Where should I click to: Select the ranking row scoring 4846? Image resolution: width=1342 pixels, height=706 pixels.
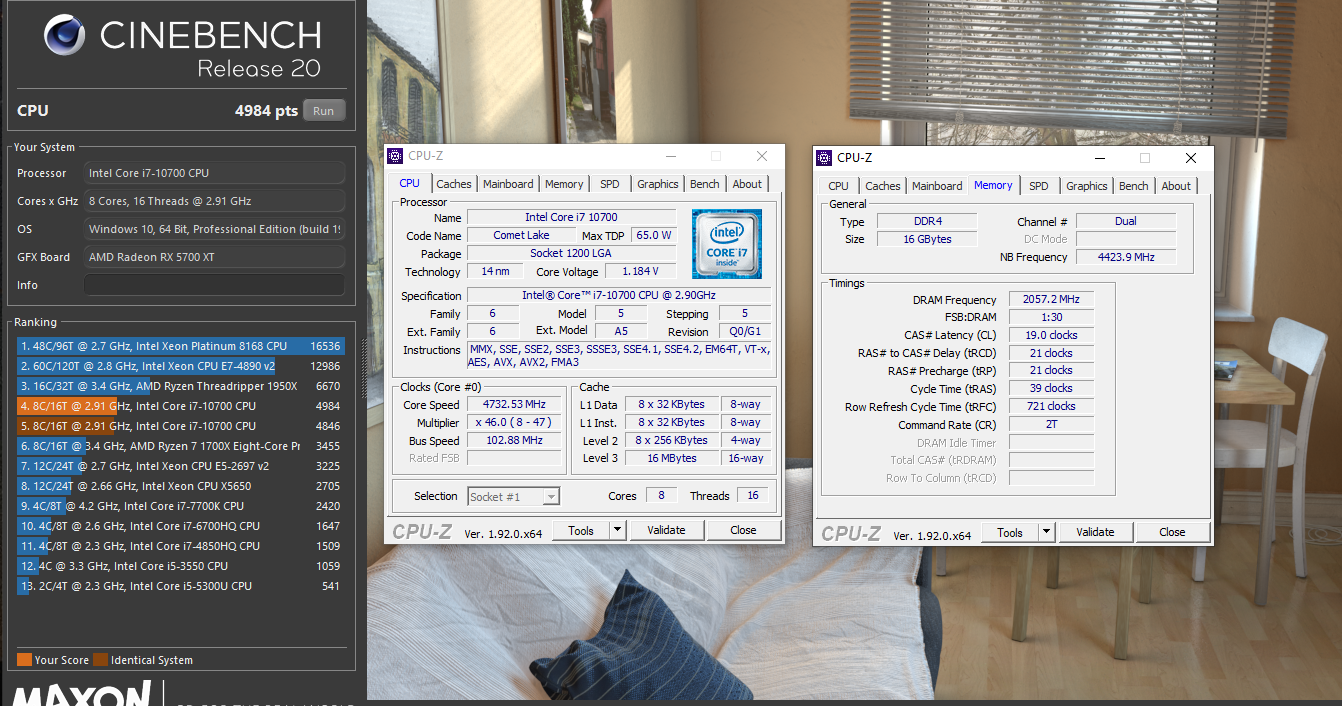click(181, 426)
